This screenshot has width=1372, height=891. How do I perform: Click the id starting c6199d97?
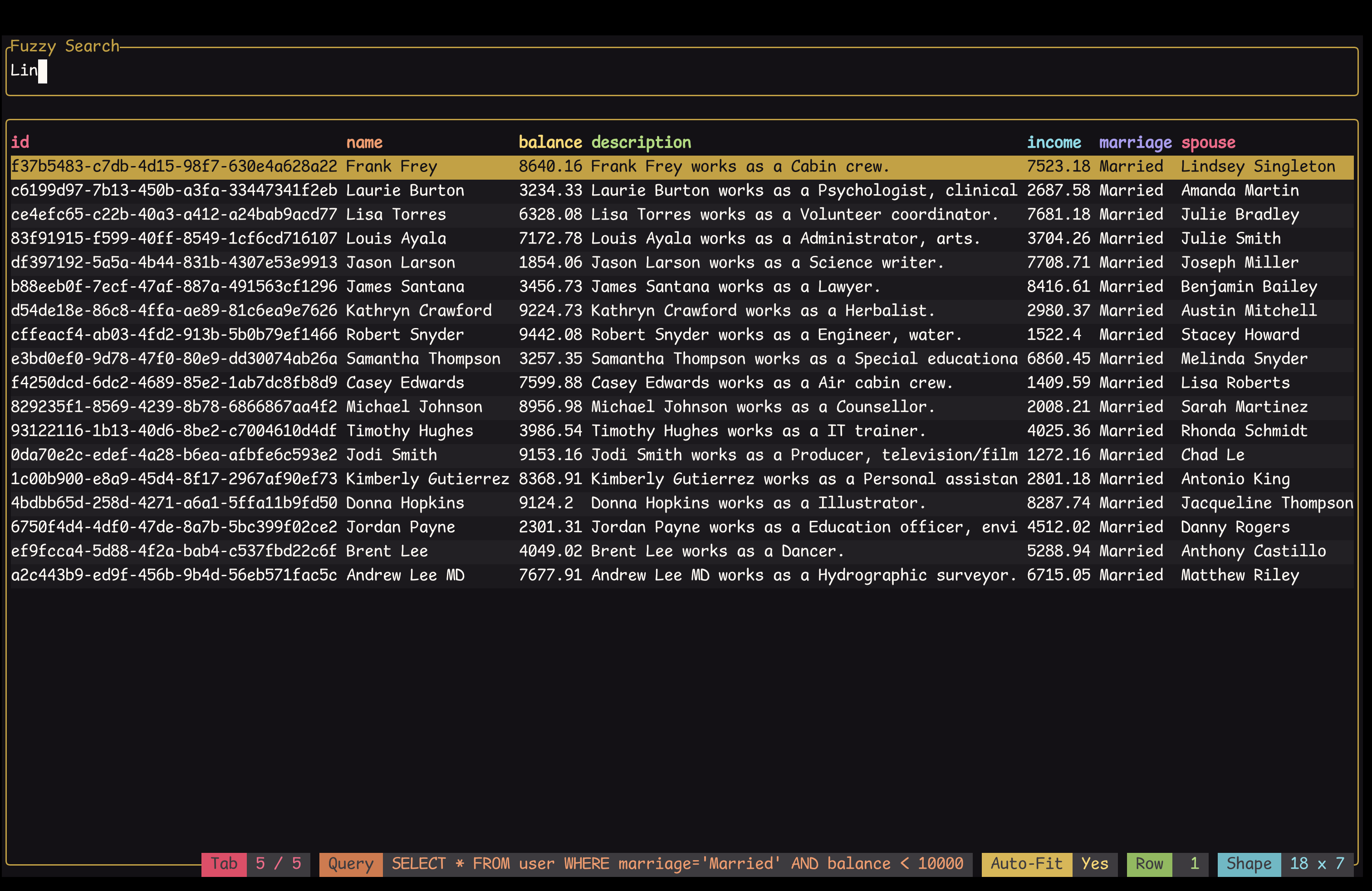pyautogui.click(x=174, y=191)
